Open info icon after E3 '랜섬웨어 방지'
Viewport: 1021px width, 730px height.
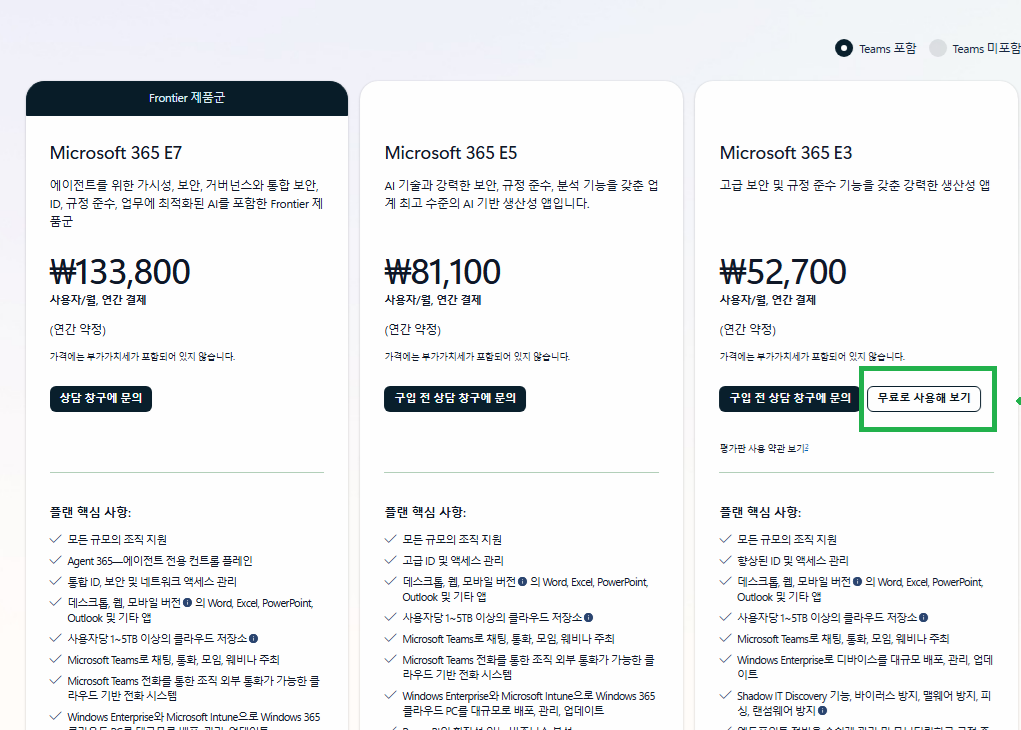pyautogui.click(x=822, y=710)
